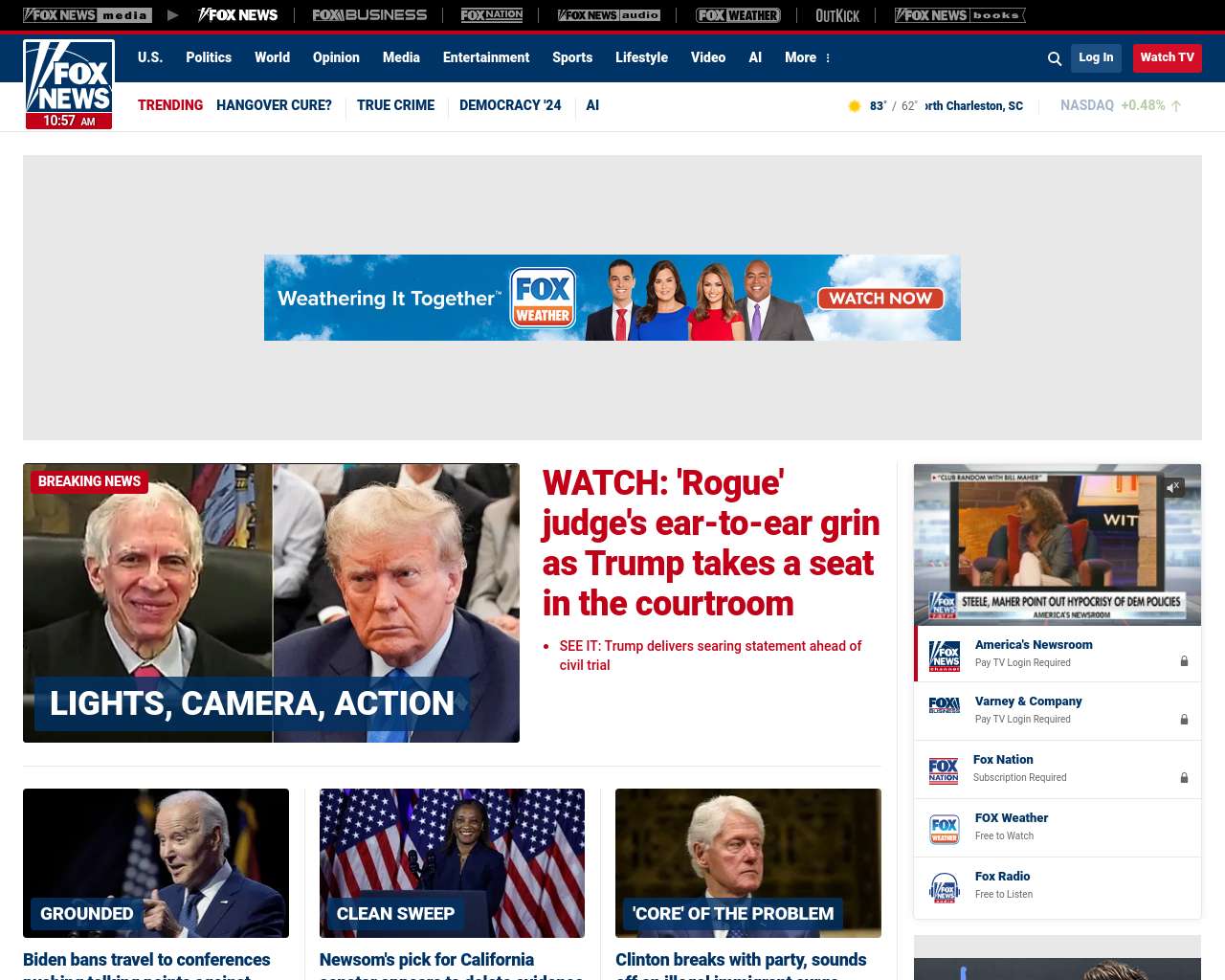Open the 'CORE' OF THE PROBLEM thumbnail
This screenshot has width=1225, height=980.
748,863
